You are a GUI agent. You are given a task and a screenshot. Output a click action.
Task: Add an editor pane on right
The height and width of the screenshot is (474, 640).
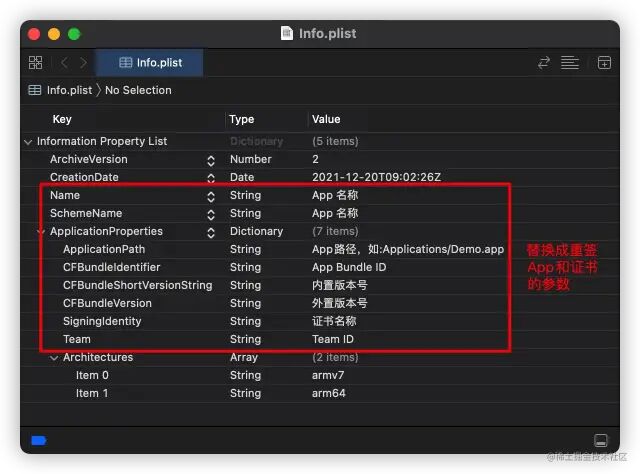tap(604, 62)
